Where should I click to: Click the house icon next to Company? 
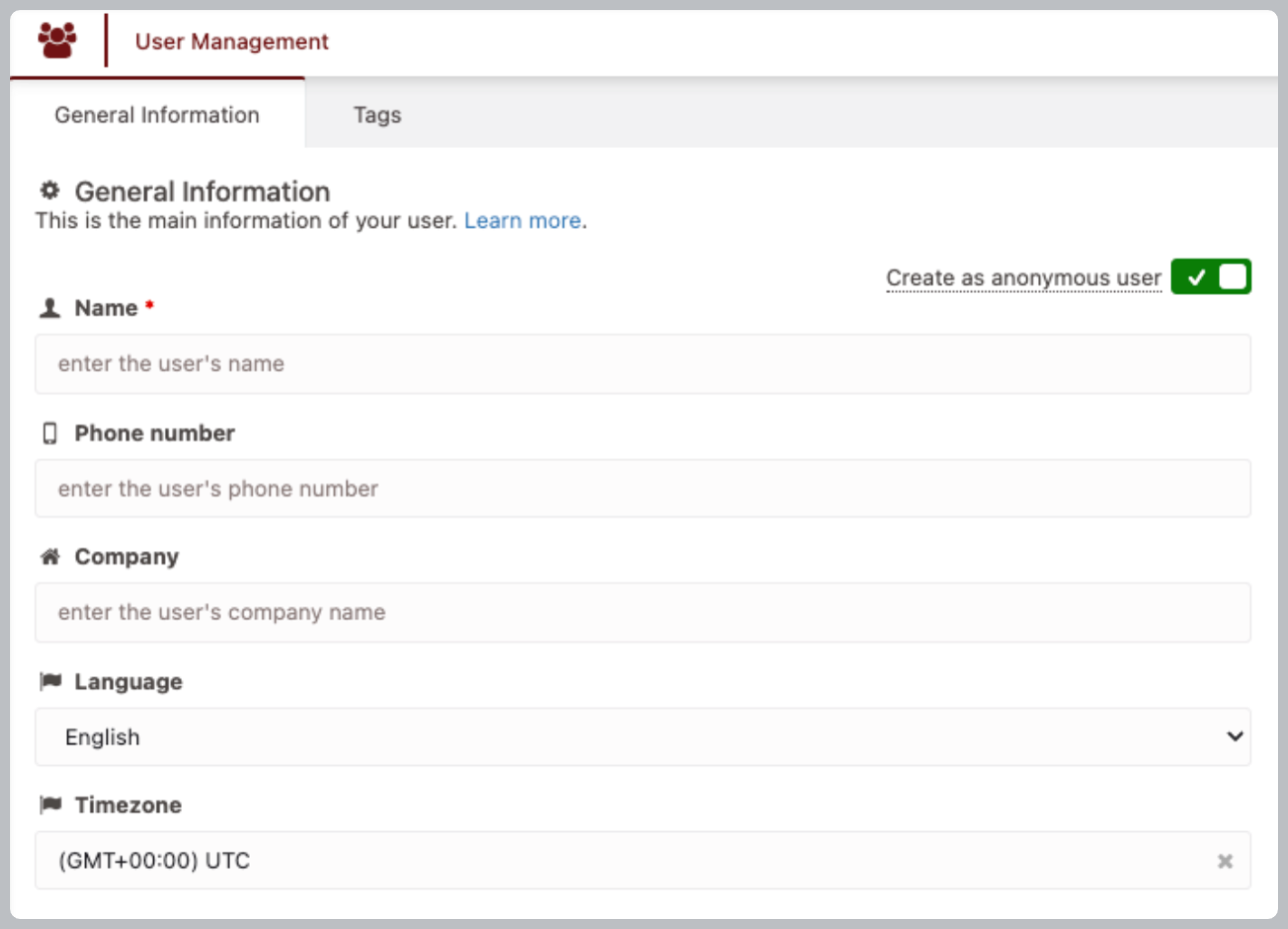pos(50,556)
